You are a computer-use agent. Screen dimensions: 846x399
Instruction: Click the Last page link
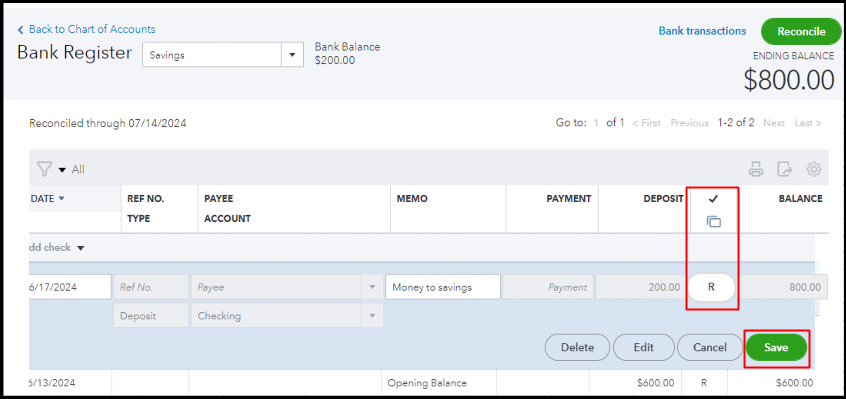click(808, 123)
